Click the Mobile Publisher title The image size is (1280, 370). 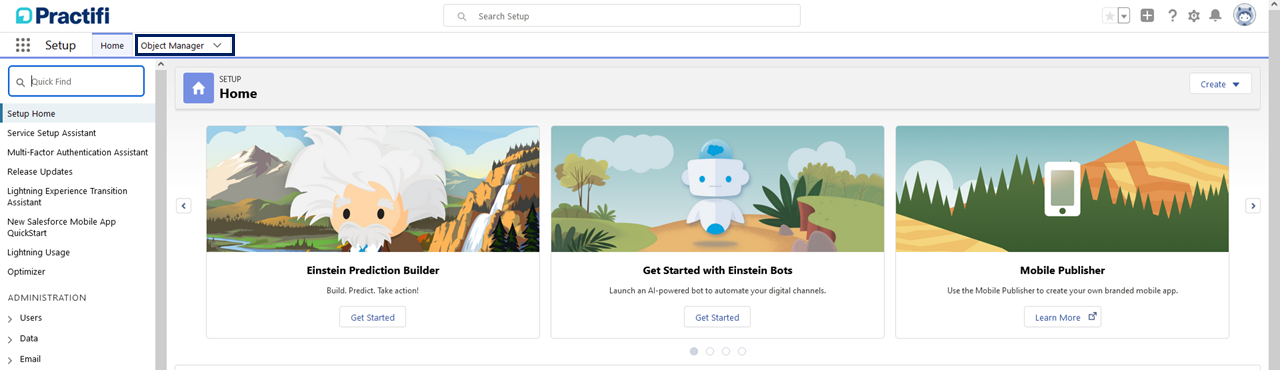point(1062,270)
